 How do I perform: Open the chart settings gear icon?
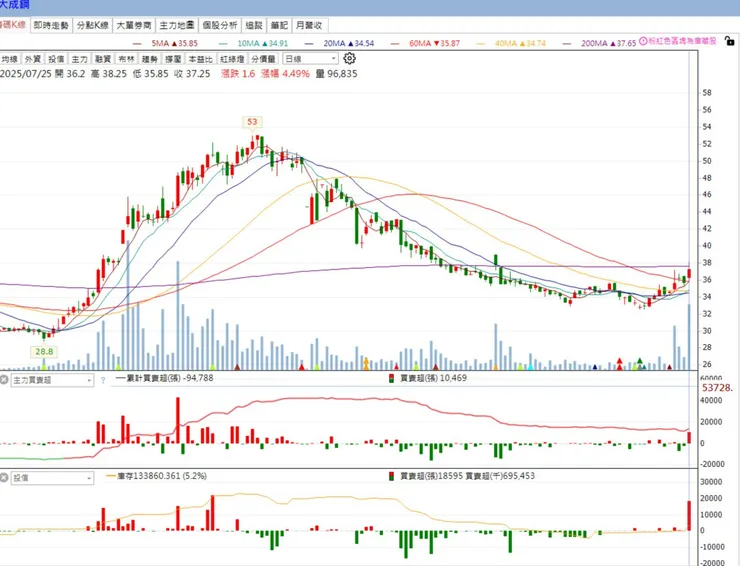349,59
